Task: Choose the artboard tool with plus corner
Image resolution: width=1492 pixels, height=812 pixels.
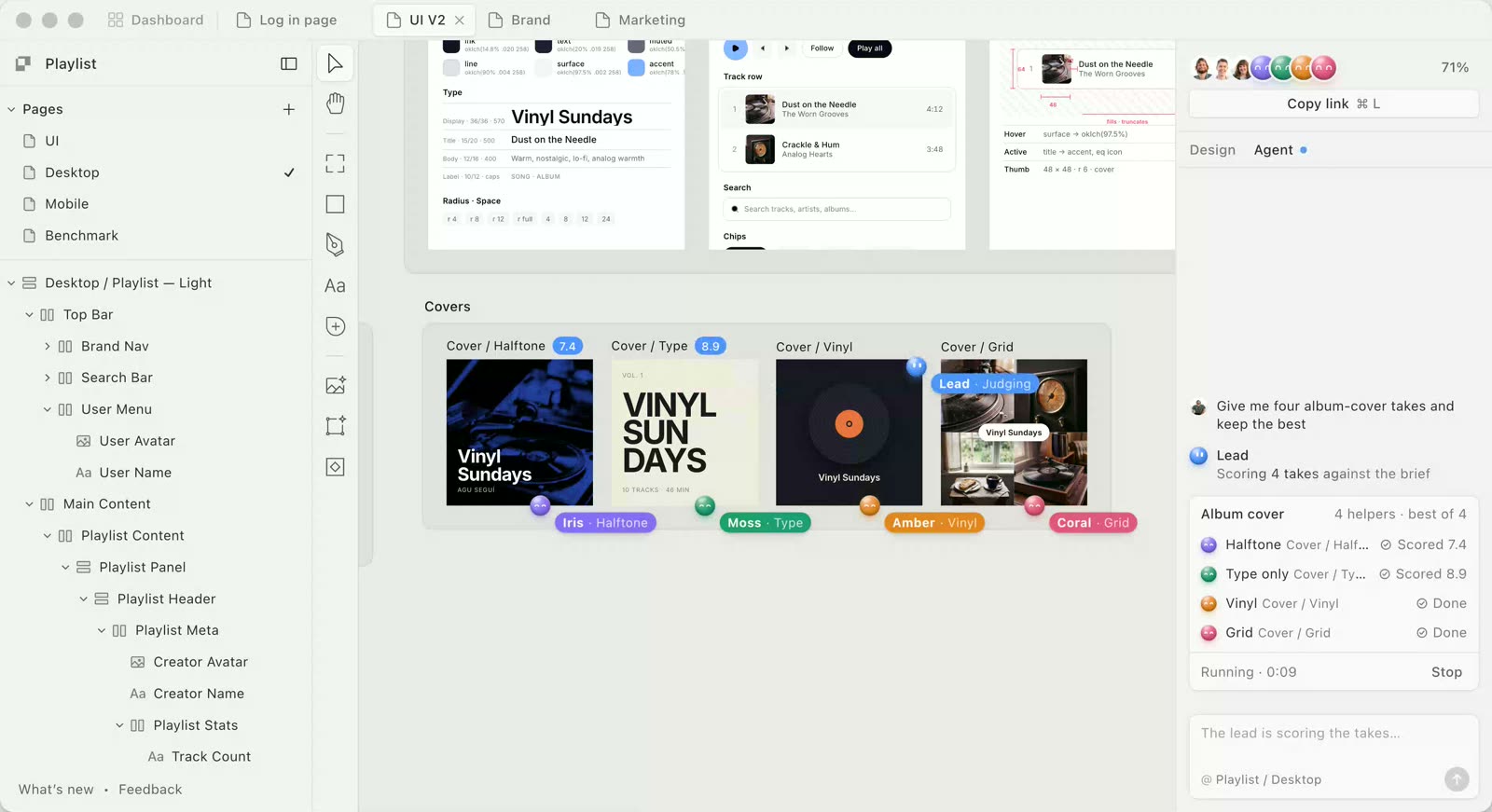Action: pos(335,426)
